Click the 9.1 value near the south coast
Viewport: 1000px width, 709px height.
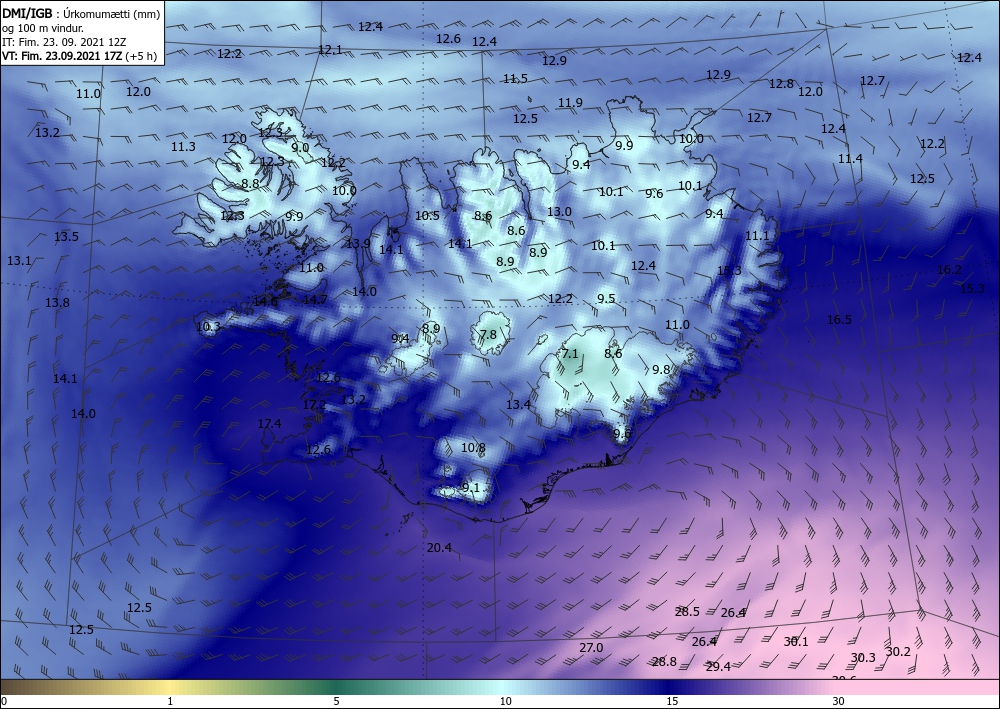(471, 488)
